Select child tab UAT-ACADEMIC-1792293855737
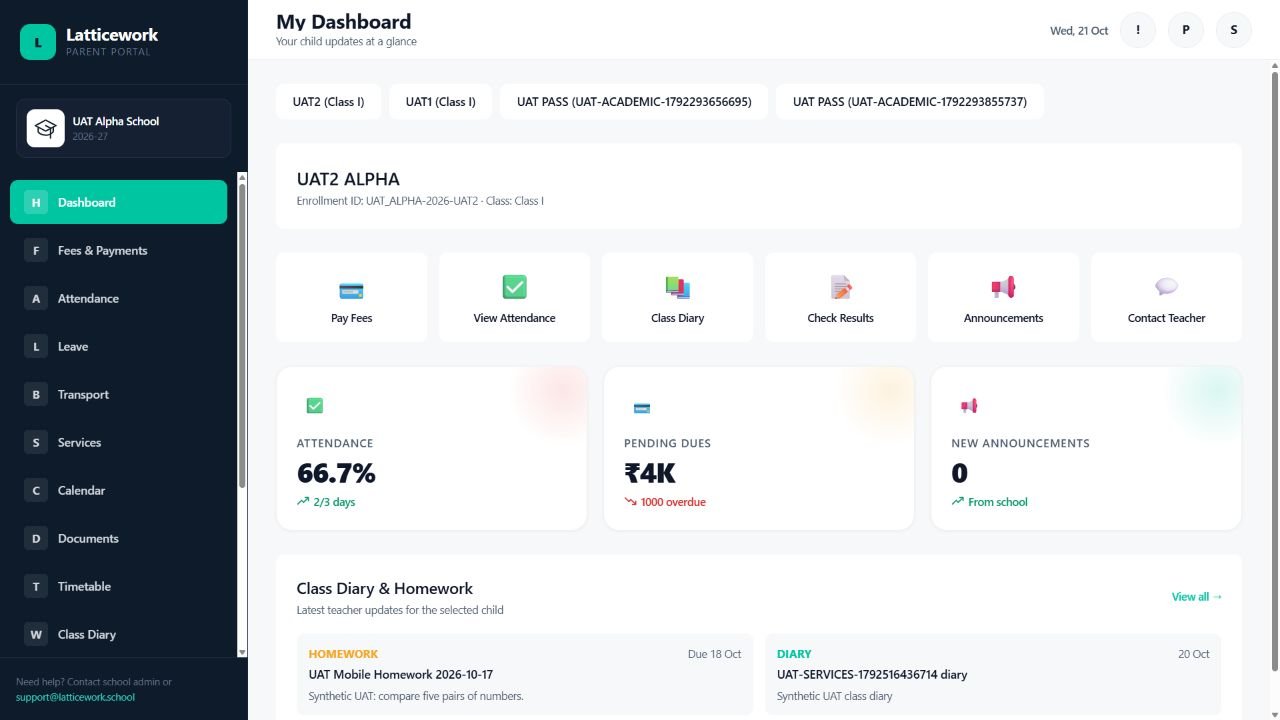Viewport: 1280px width, 720px height. pyautogui.click(x=910, y=102)
